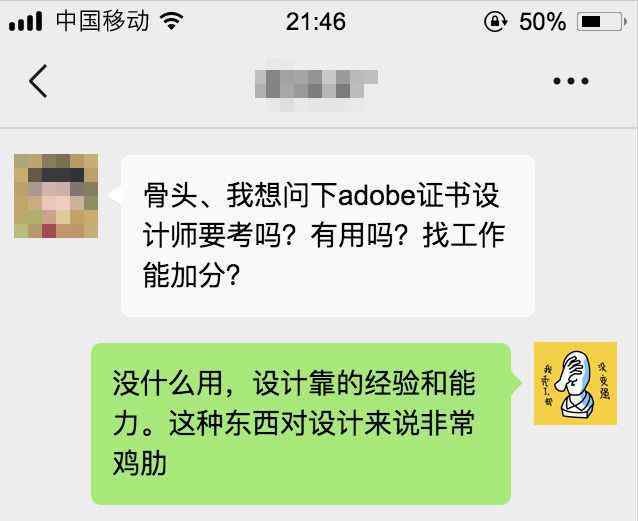The image size is (638, 521).
Task: Tap the cellular signal bars icon
Action: 25,21
